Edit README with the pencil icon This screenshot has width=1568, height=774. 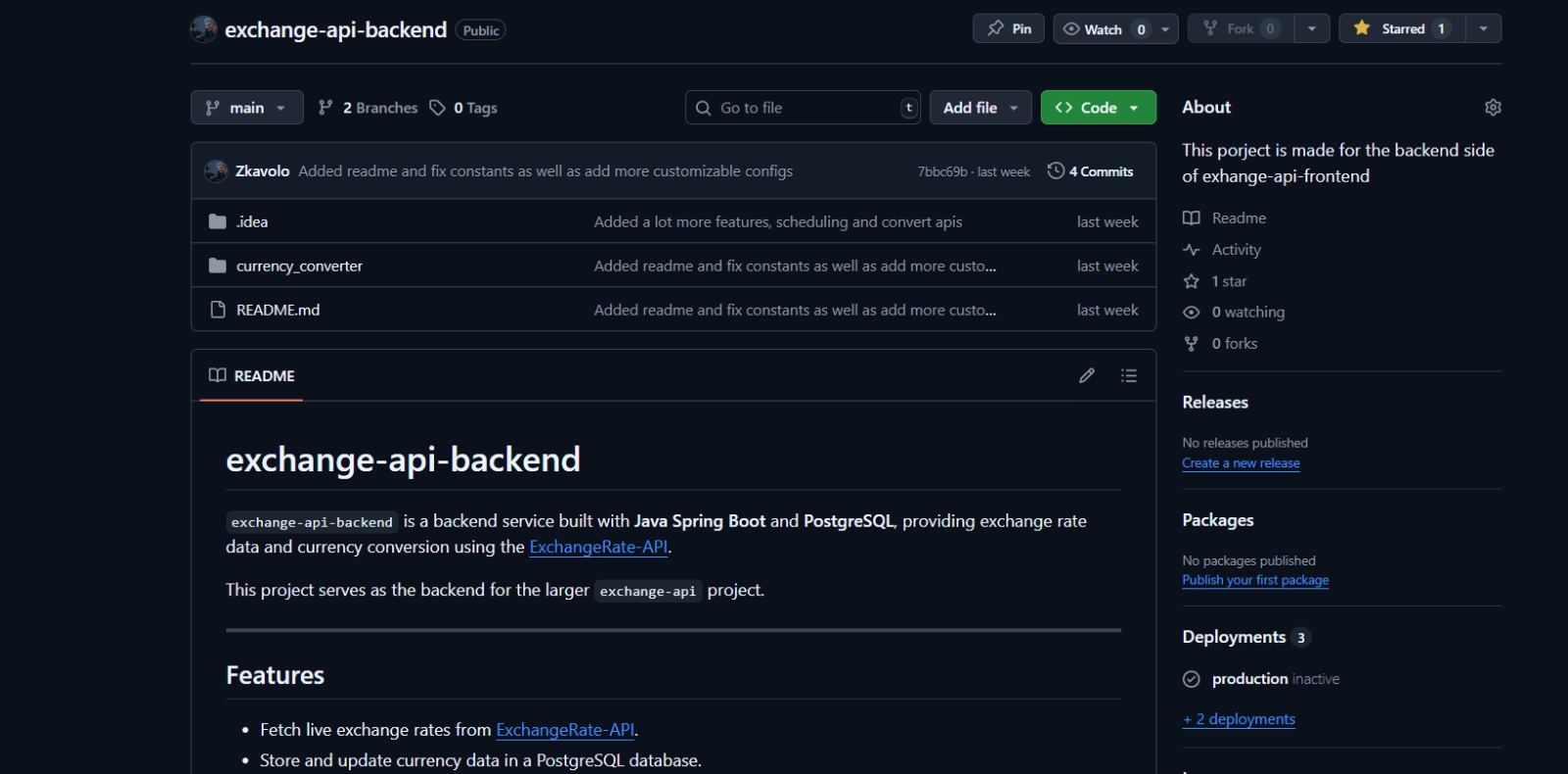click(1087, 375)
